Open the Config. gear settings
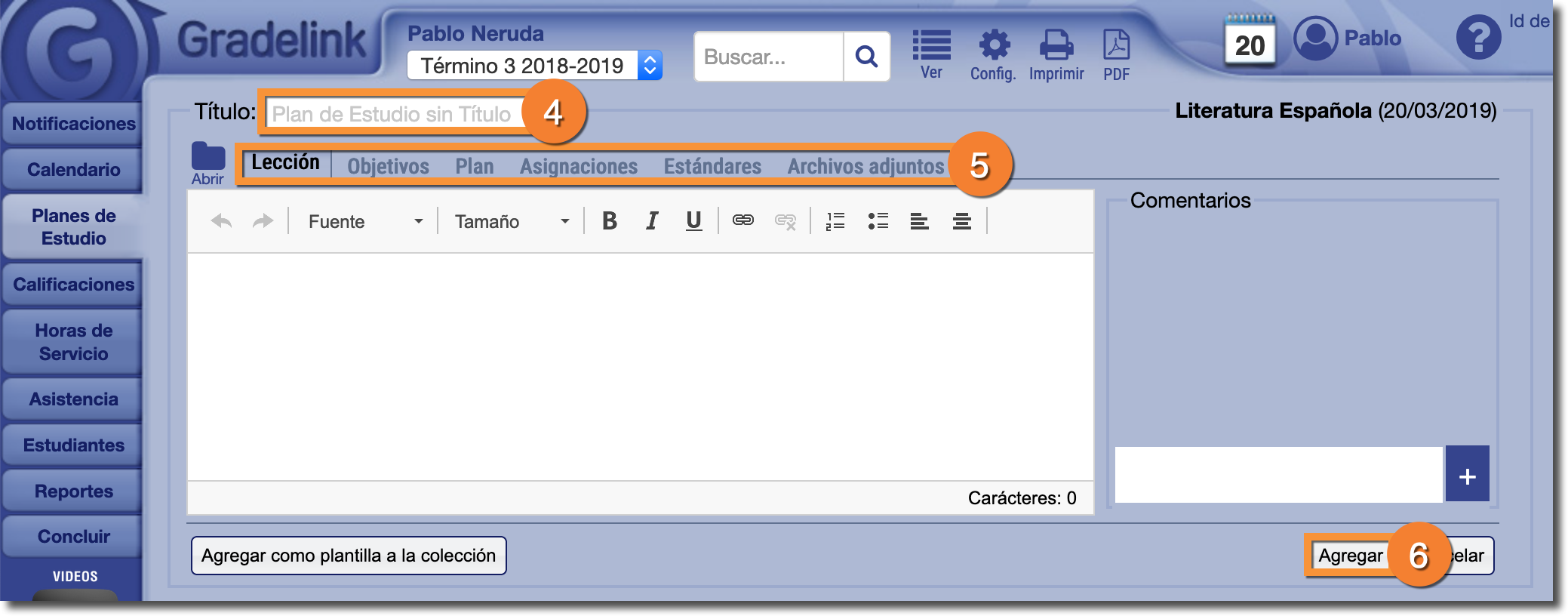1568x616 pixels. tap(994, 54)
